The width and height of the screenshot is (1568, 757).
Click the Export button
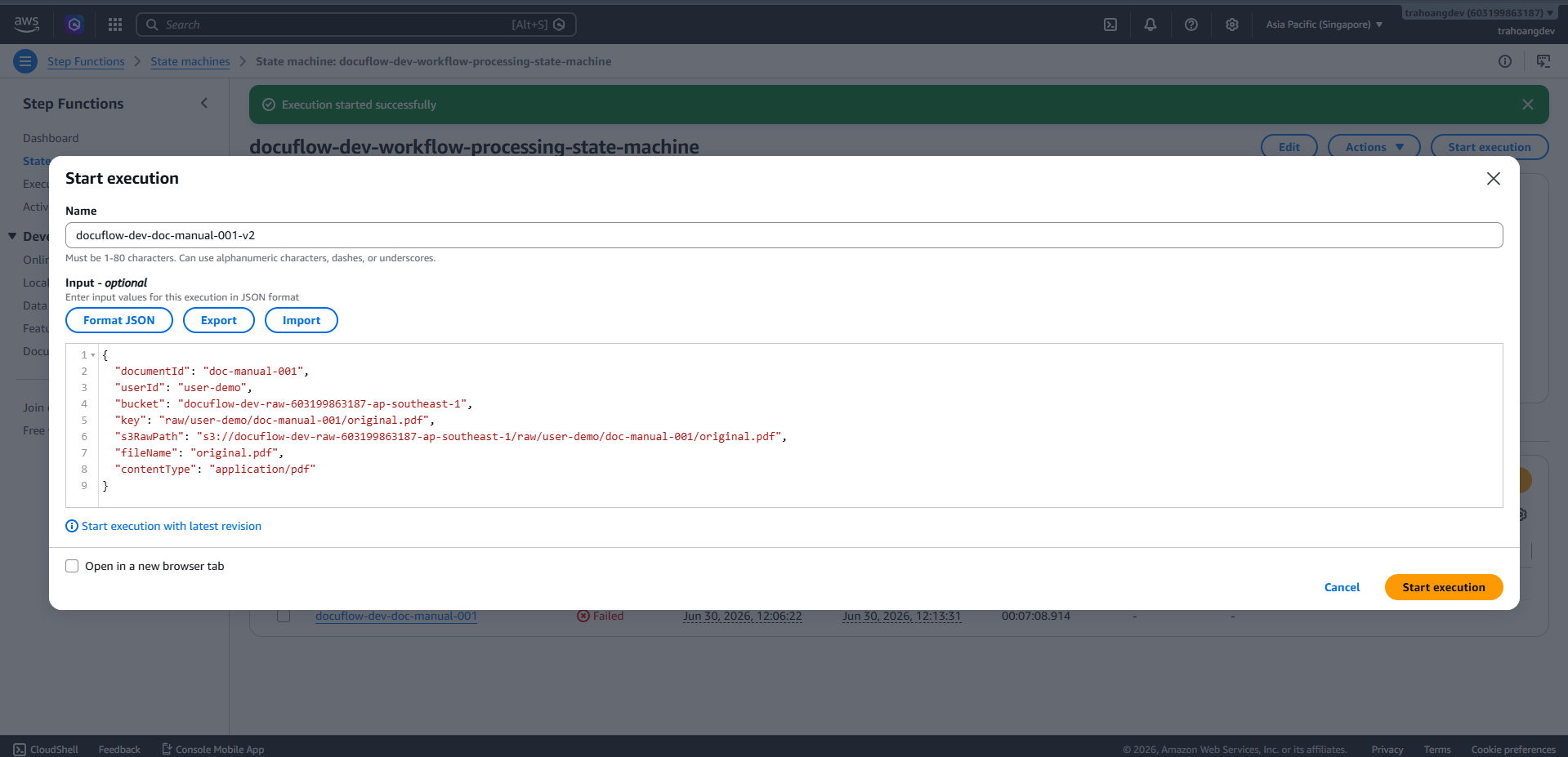[219, 320]
